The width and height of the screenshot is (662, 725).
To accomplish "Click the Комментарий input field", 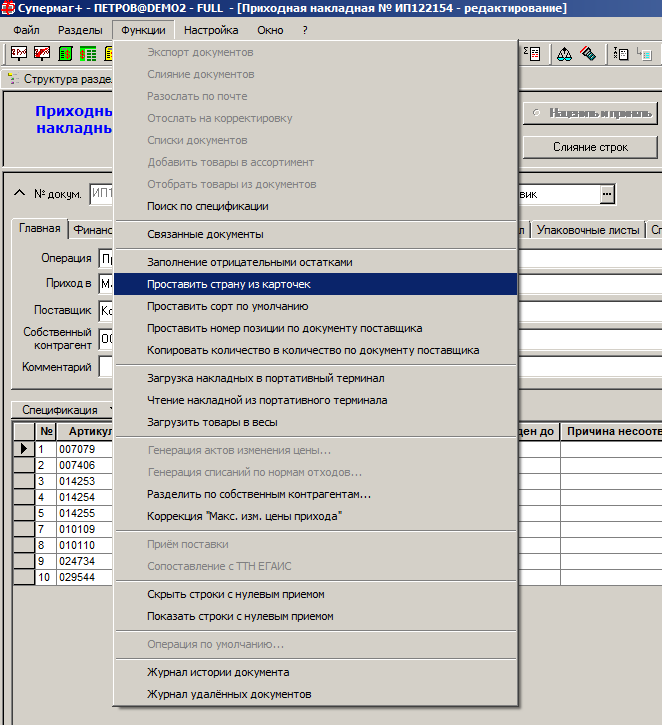I will click(x=106, y=367).
